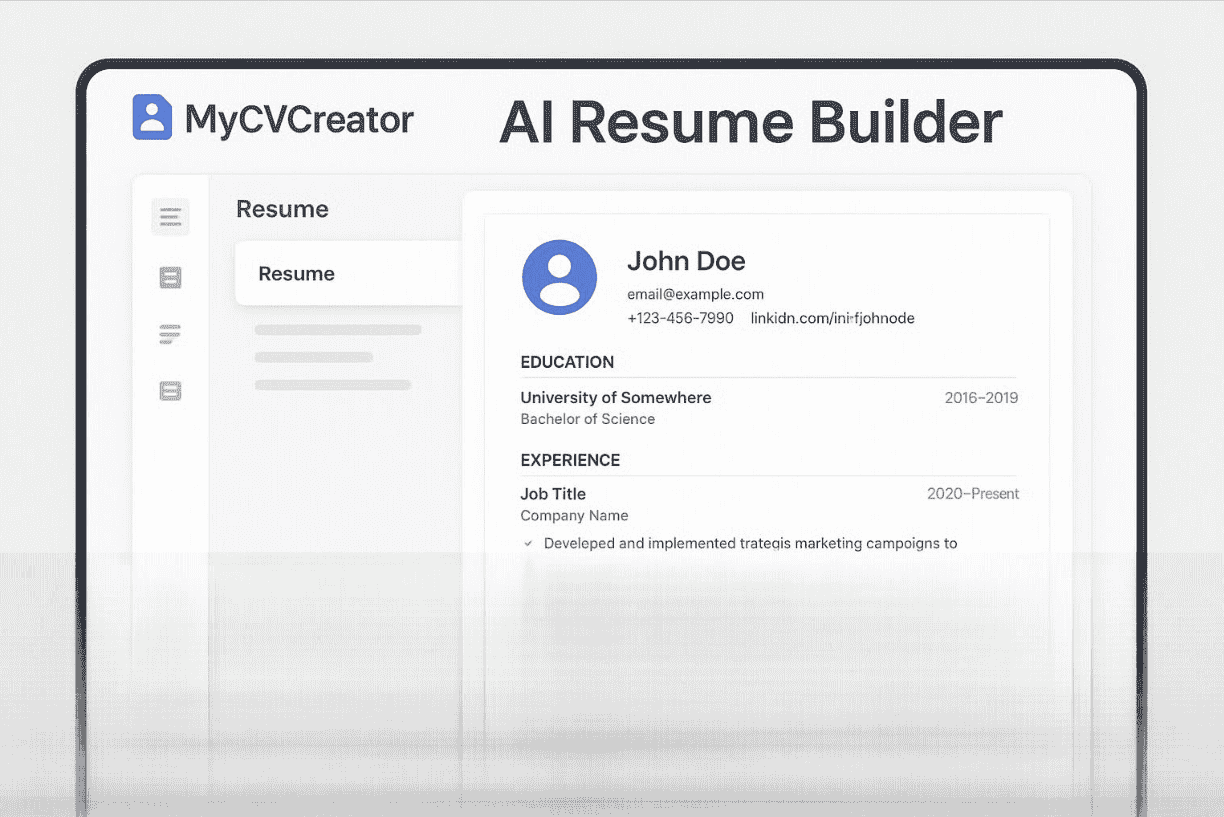This screenshot has width=1224, height=817.
Task: Click the AI Resume Builder title
Action: point(750,122)
